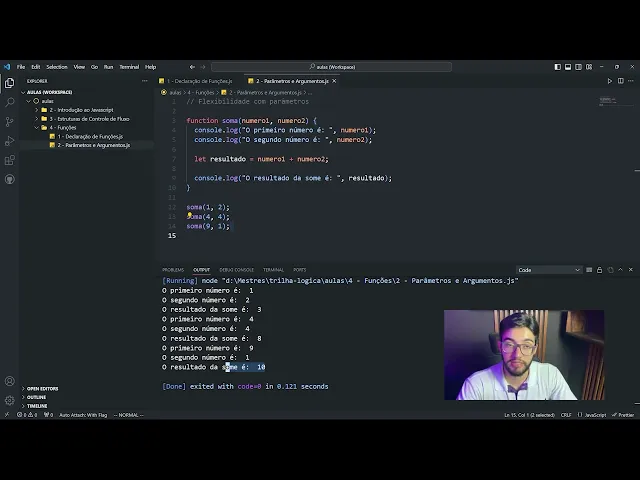Open the Go menu
640x480 pixels.
tap(94, 67)
